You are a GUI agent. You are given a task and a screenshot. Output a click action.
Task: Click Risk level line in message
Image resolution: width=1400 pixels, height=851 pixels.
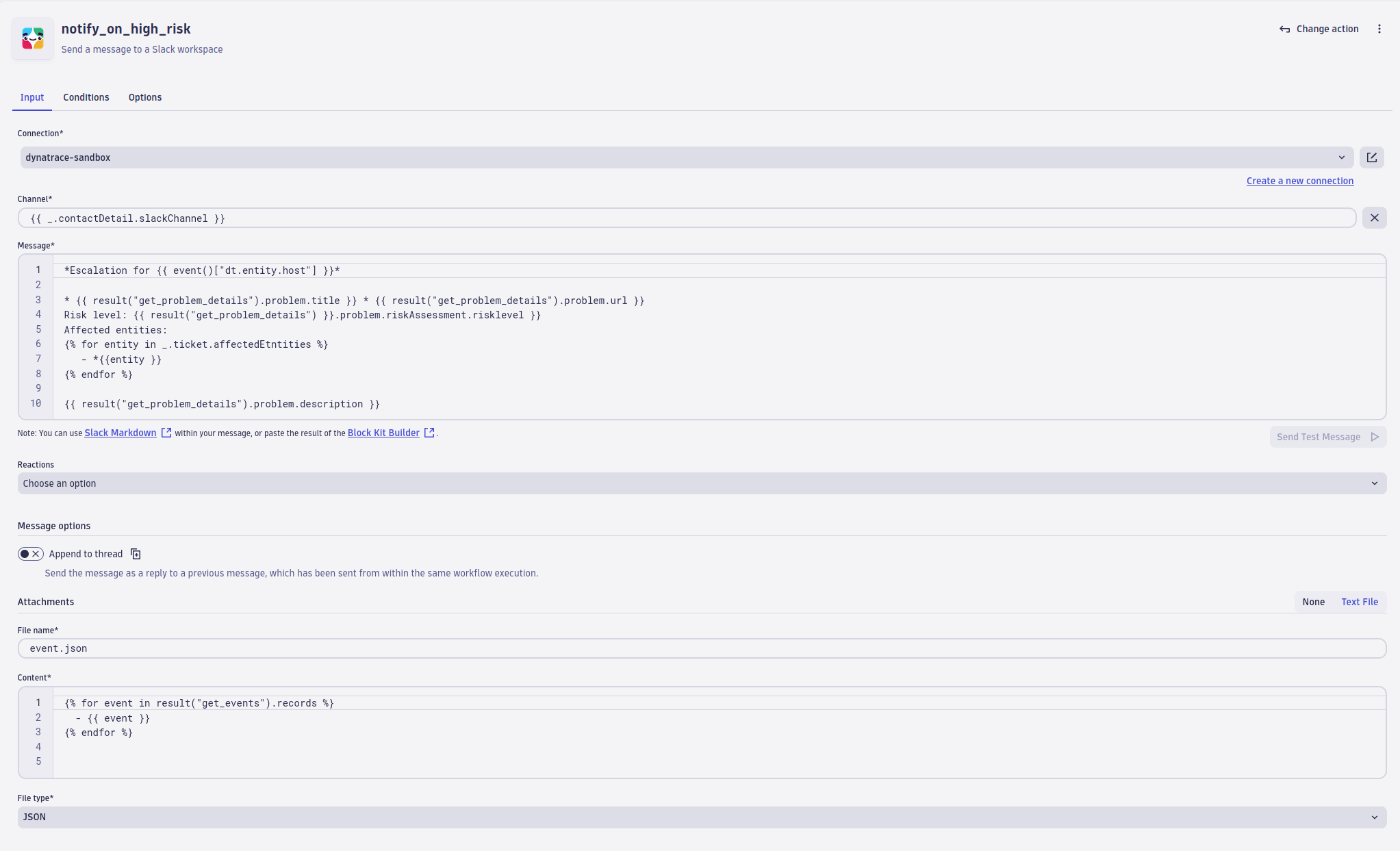coord(302,315)
